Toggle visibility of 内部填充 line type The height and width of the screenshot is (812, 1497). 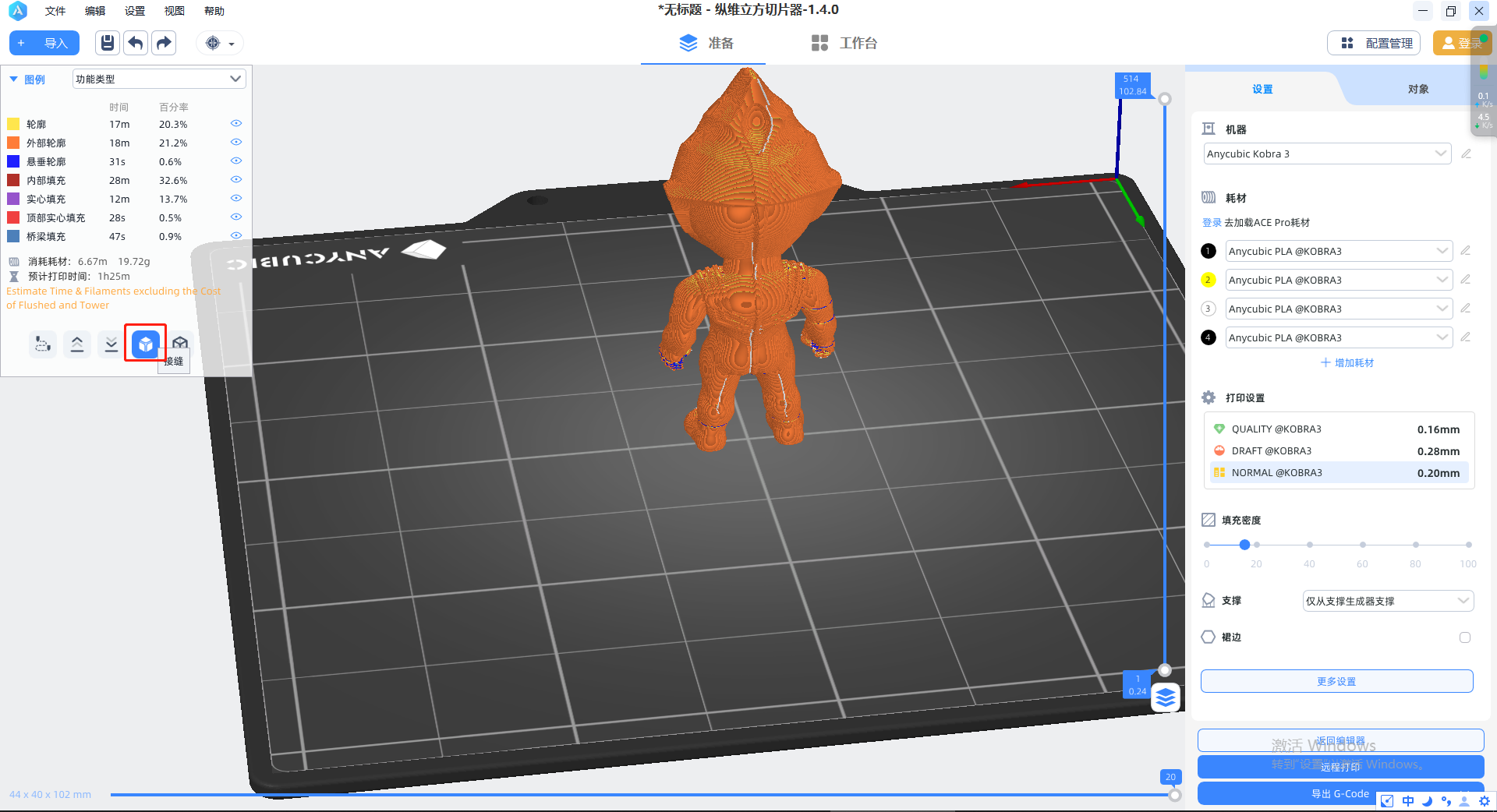(x=236, y=180)
